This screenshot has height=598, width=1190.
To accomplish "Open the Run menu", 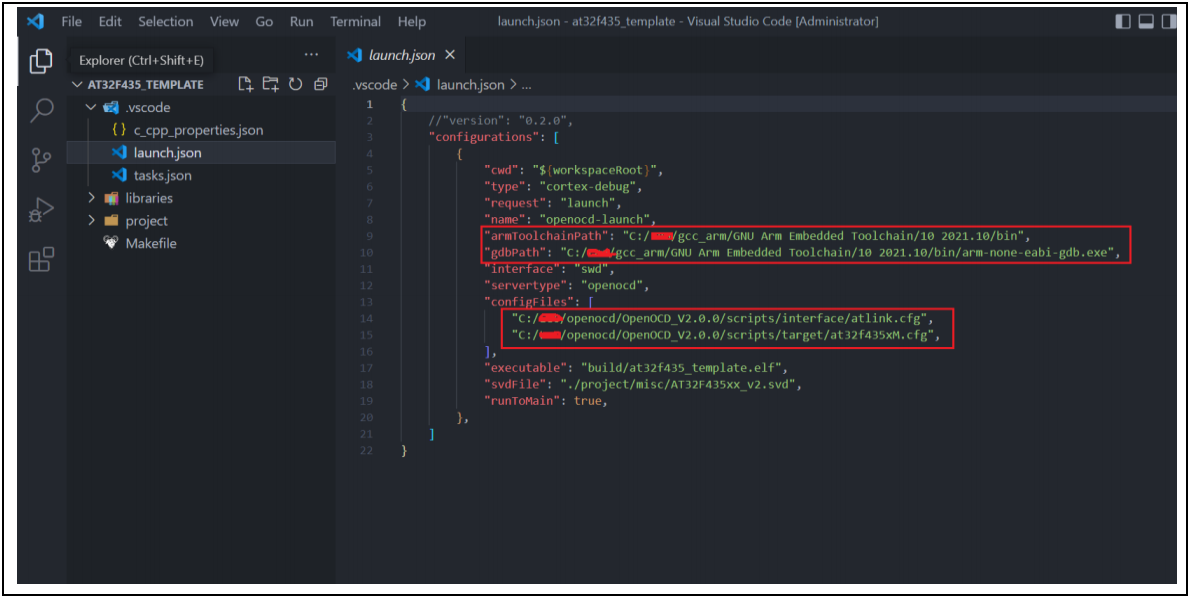I will (x=301, y=21).
